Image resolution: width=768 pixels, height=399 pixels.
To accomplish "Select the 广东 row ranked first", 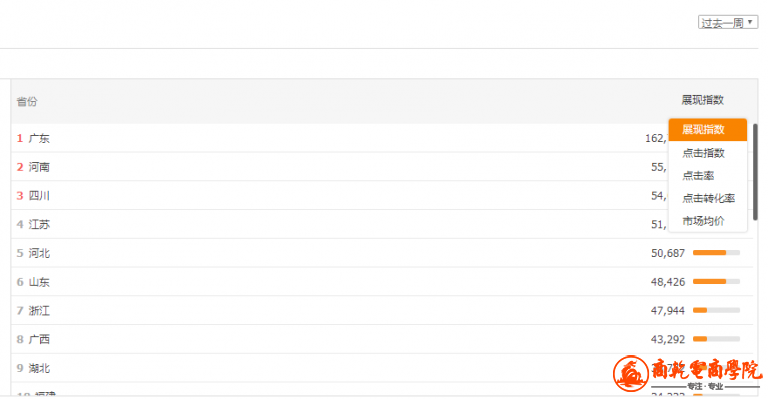I will point(382,138).
